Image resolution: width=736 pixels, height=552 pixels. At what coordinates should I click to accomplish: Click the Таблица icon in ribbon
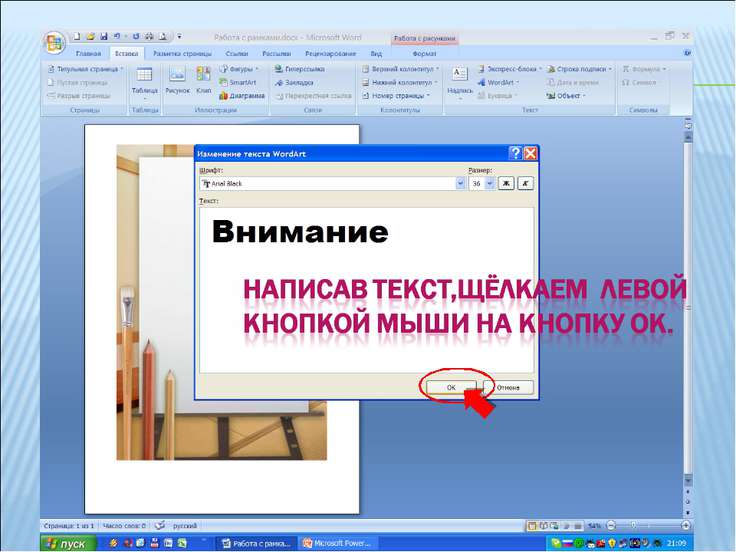[x=144, y=76]
